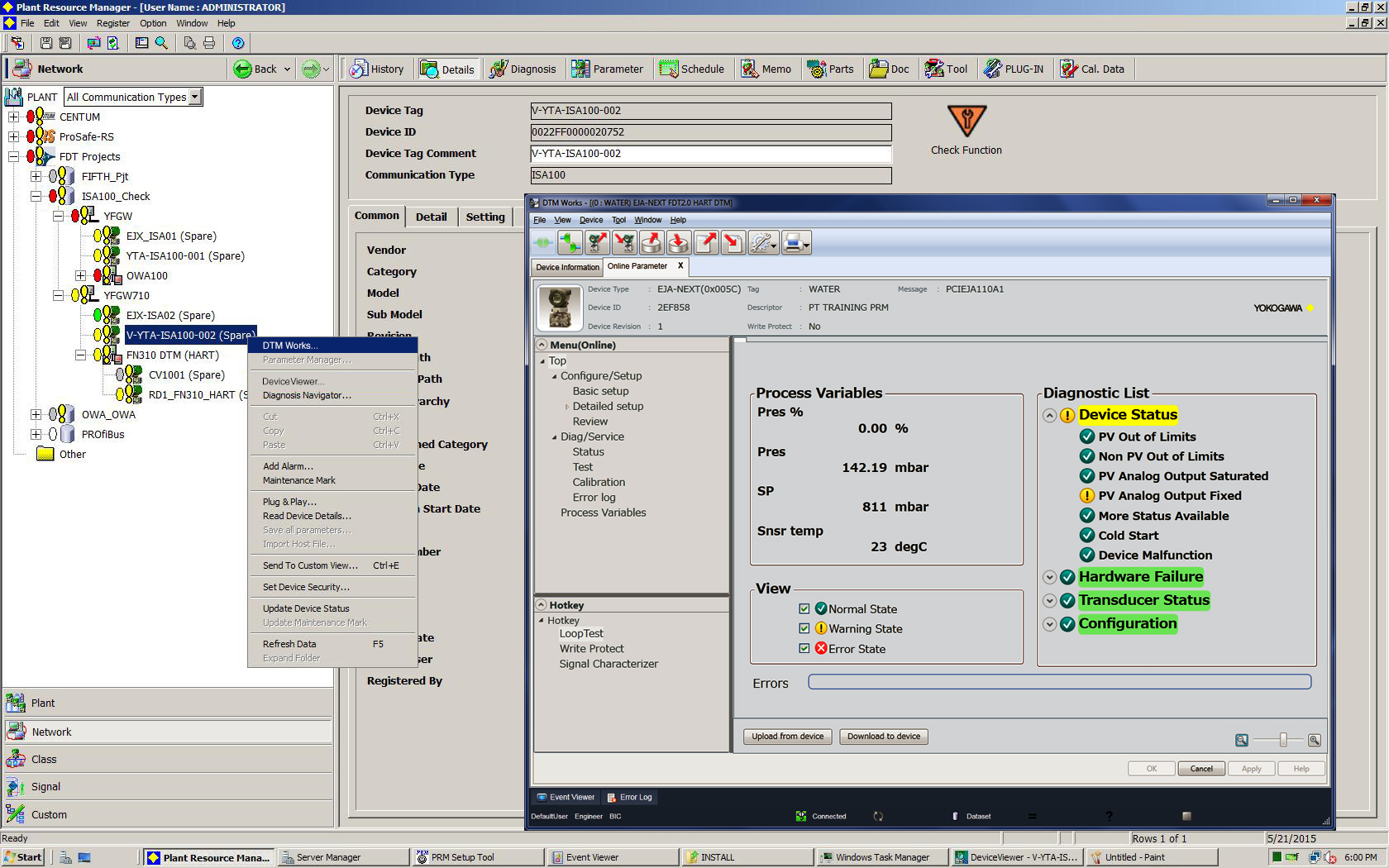The image size is (1389, 868).
Task: Select DTM Works from context menu
Action: tap(289, 346)
